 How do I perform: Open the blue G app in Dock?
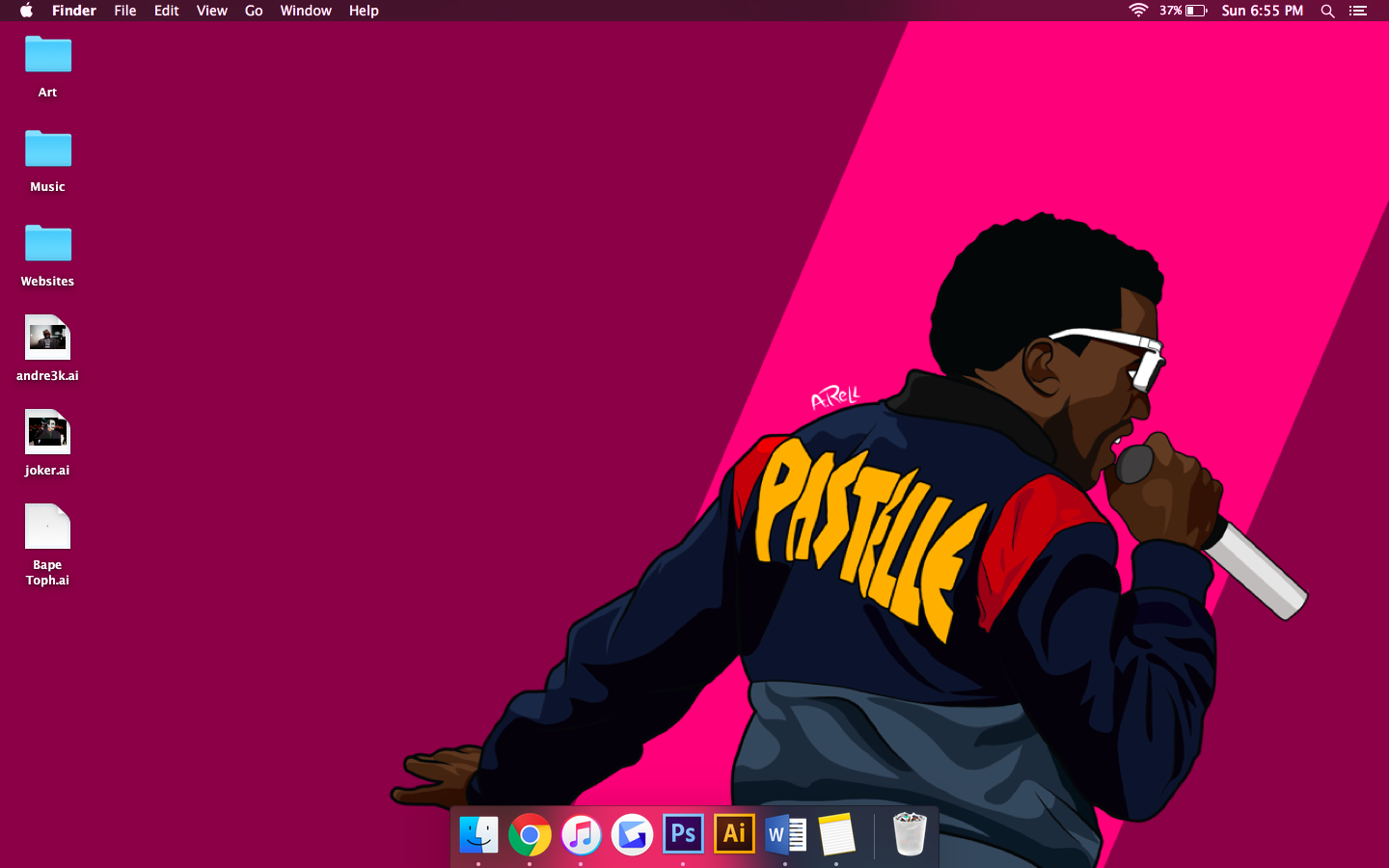(632, 835)
